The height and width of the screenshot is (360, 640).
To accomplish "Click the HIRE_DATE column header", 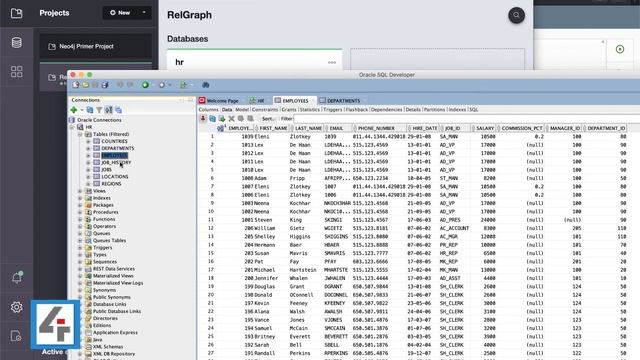I will click(424, 128).
